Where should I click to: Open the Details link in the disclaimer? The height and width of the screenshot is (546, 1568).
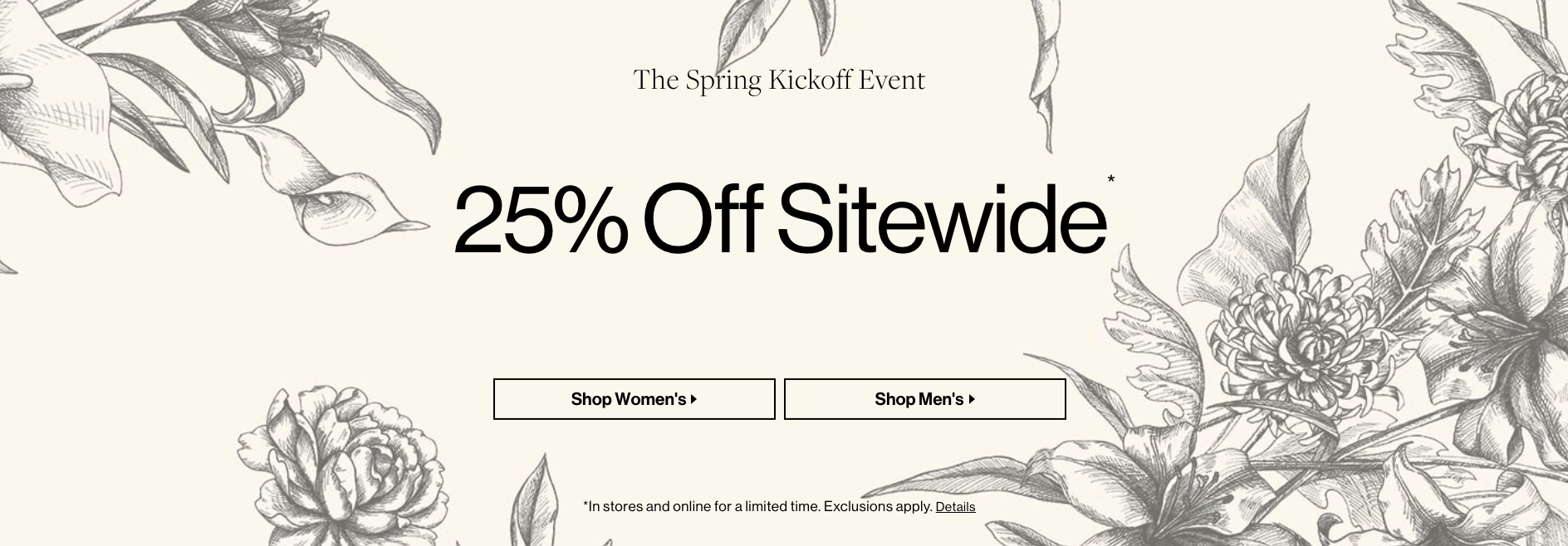pyautogui.click(x=955, y=507)
